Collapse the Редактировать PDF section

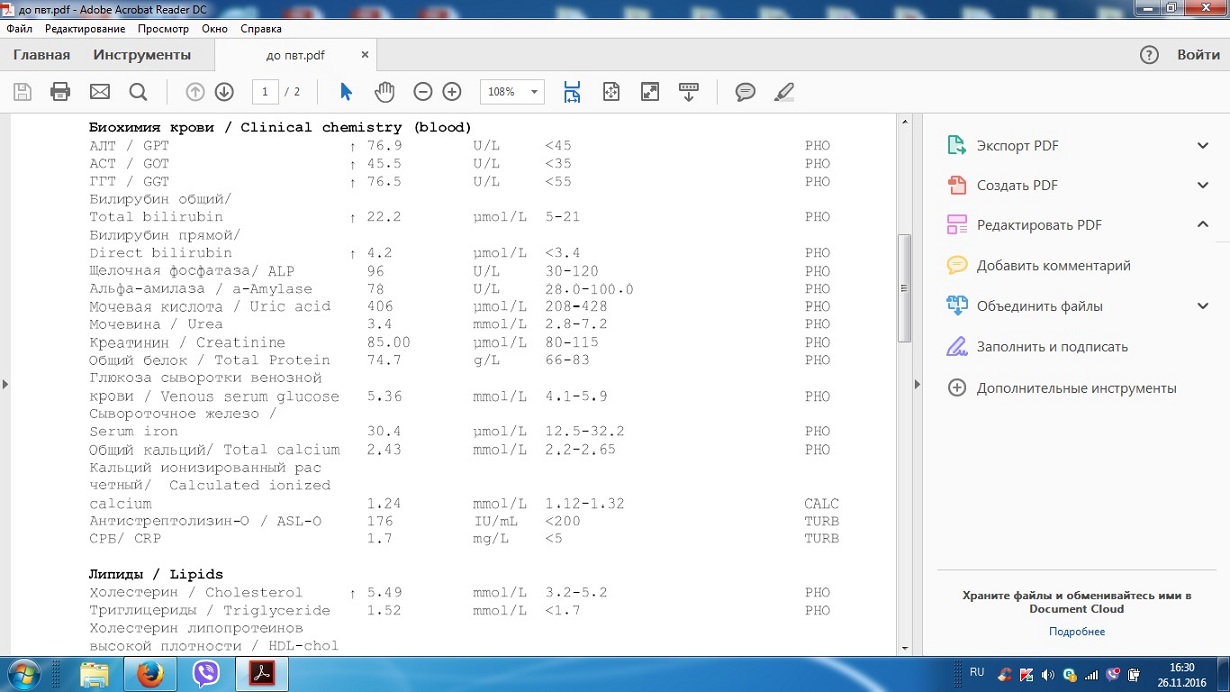coord(1202,225)
